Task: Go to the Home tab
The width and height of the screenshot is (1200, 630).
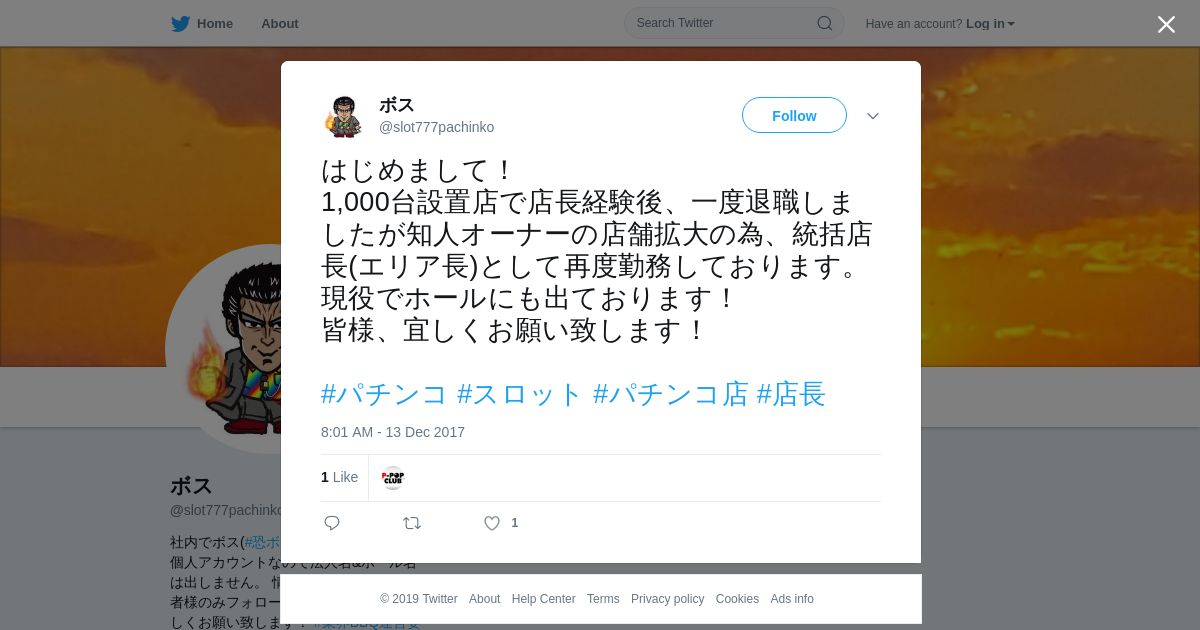Action: point(215,24)
